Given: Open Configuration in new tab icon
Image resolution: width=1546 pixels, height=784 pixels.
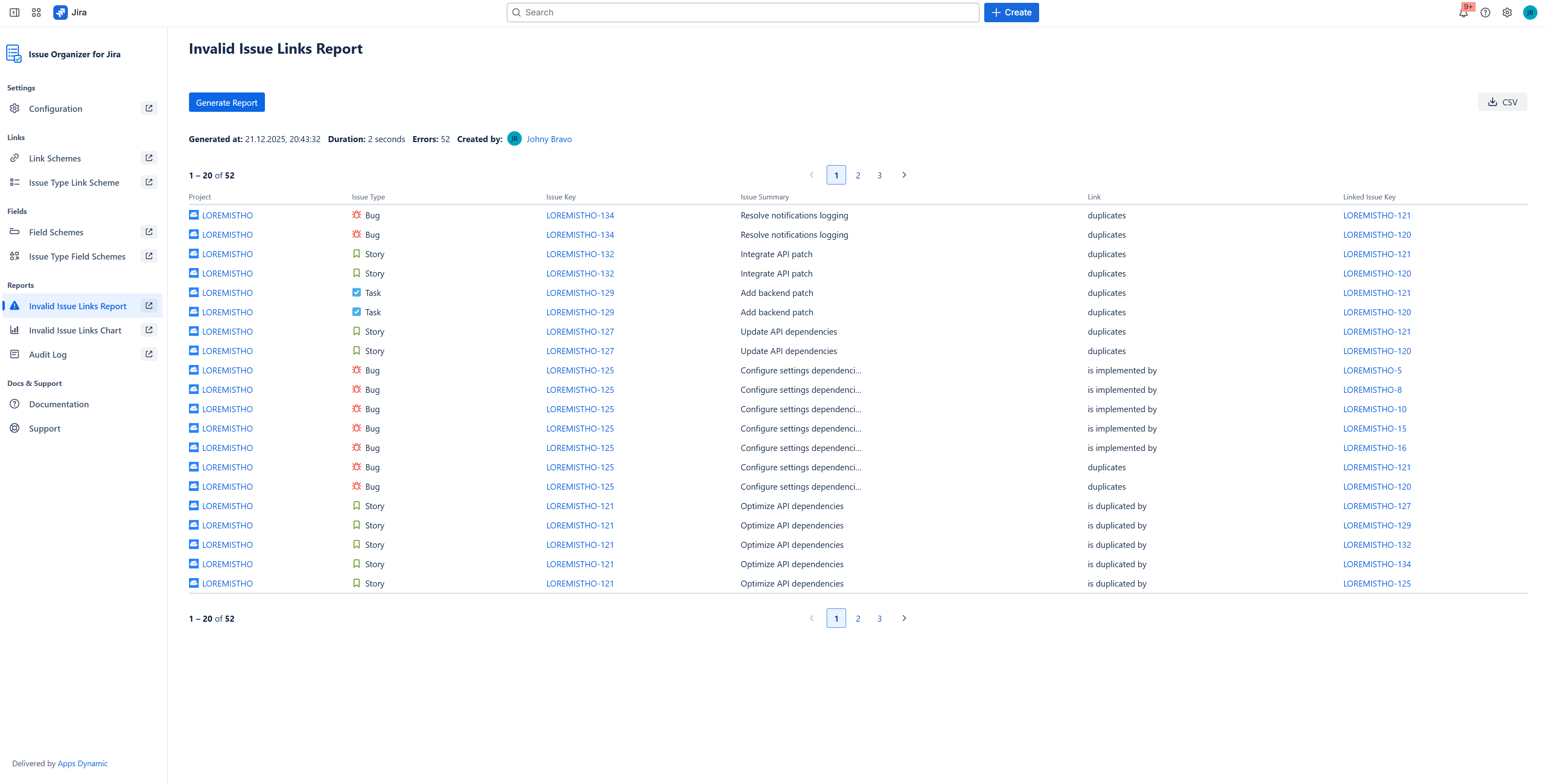Looking at the screenshot, I should coord(149,109).
